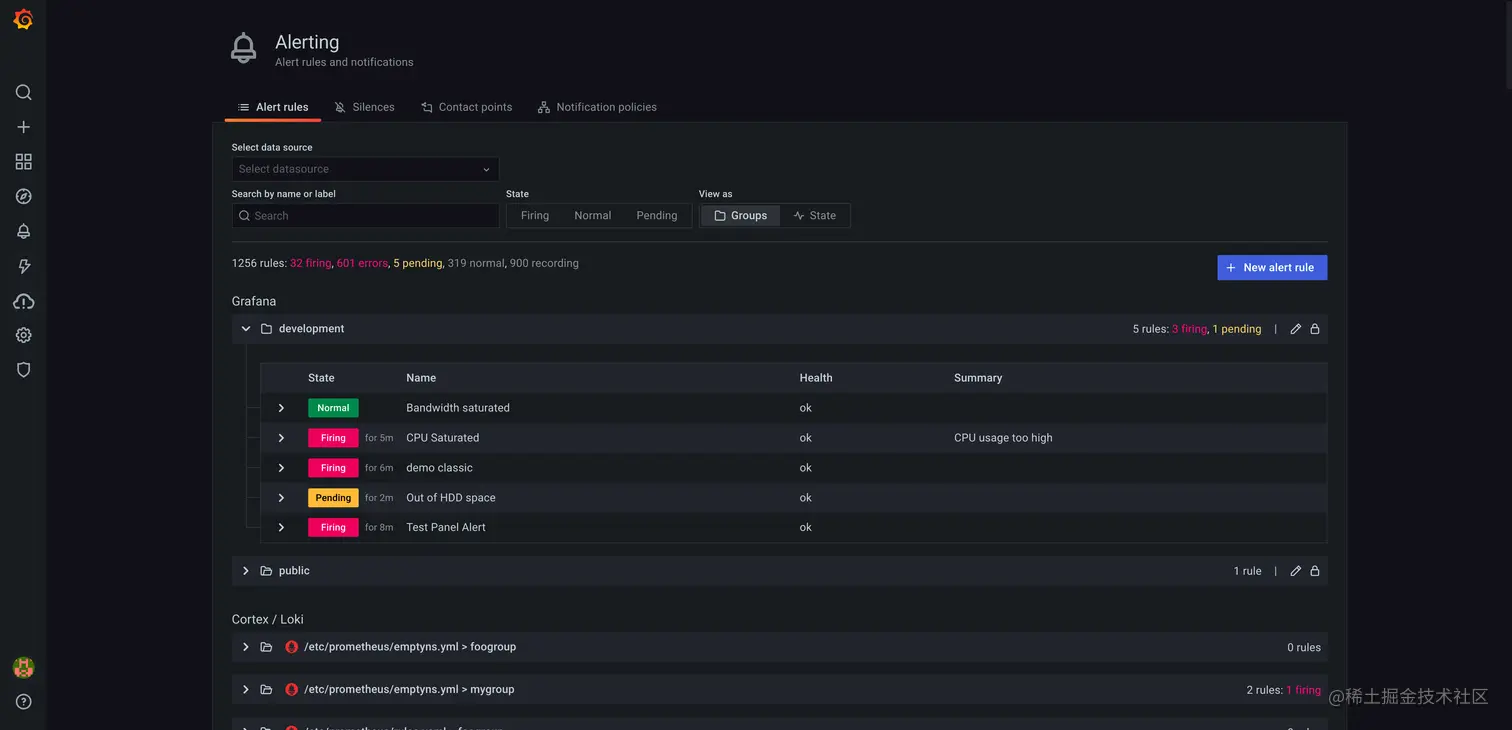Open the Create plus icon in sidebar
This screenshot has width=1512, height=730.
pyautogui.click(x=23, y=127)
